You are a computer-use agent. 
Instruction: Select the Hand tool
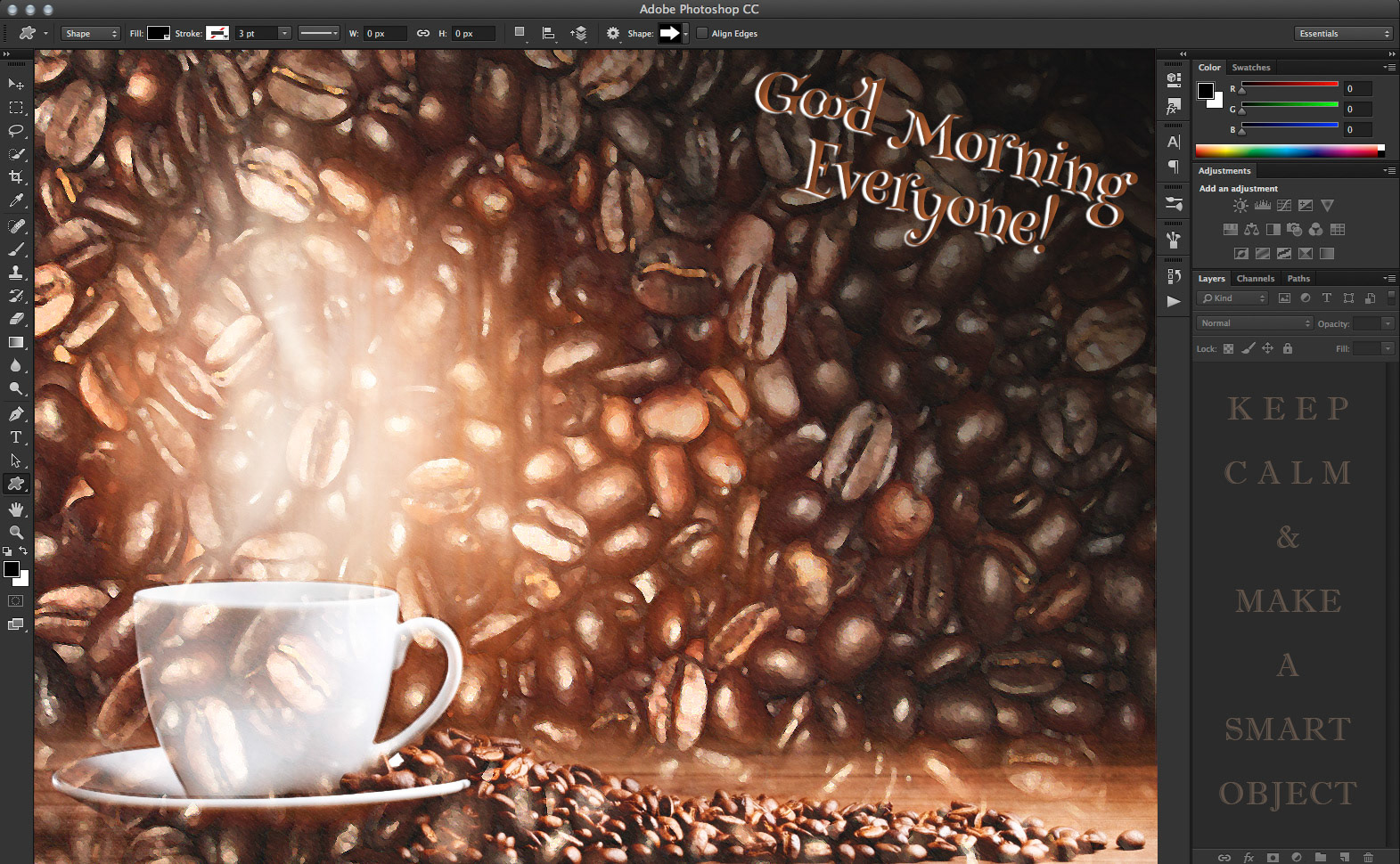[x=16, y=509]
